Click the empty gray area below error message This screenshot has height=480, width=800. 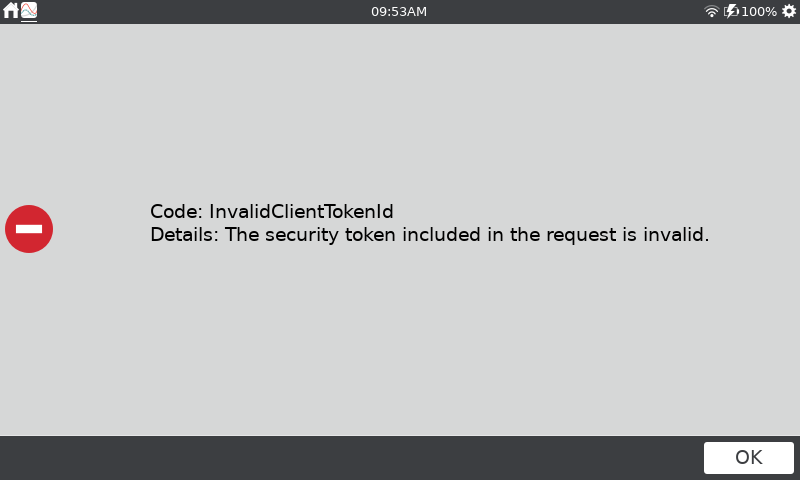[x=400, y=342]
